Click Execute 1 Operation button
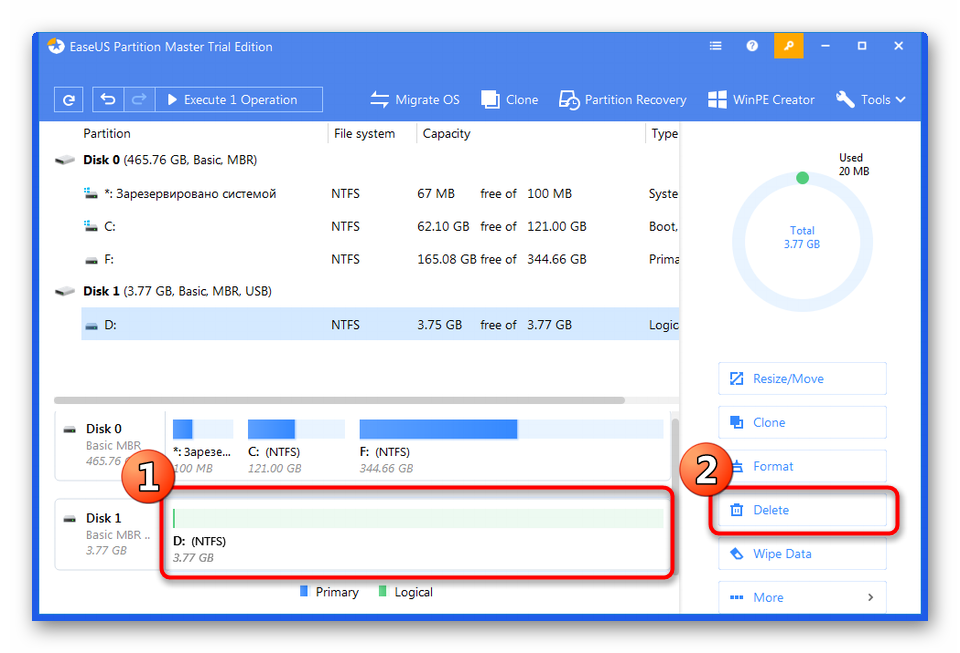Image resolution: width=960 pixels, height=653 pixels. (x=238, y=100)
